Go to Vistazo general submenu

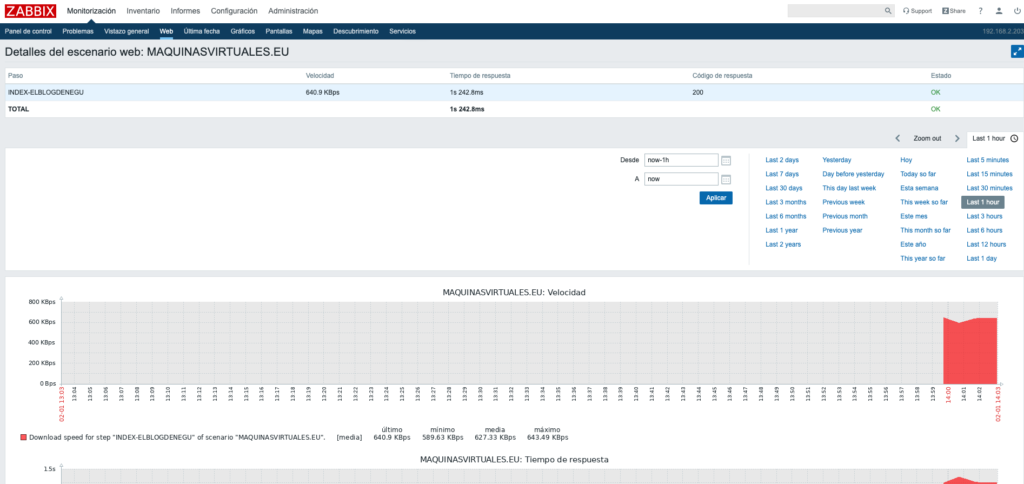coord(127,31)
